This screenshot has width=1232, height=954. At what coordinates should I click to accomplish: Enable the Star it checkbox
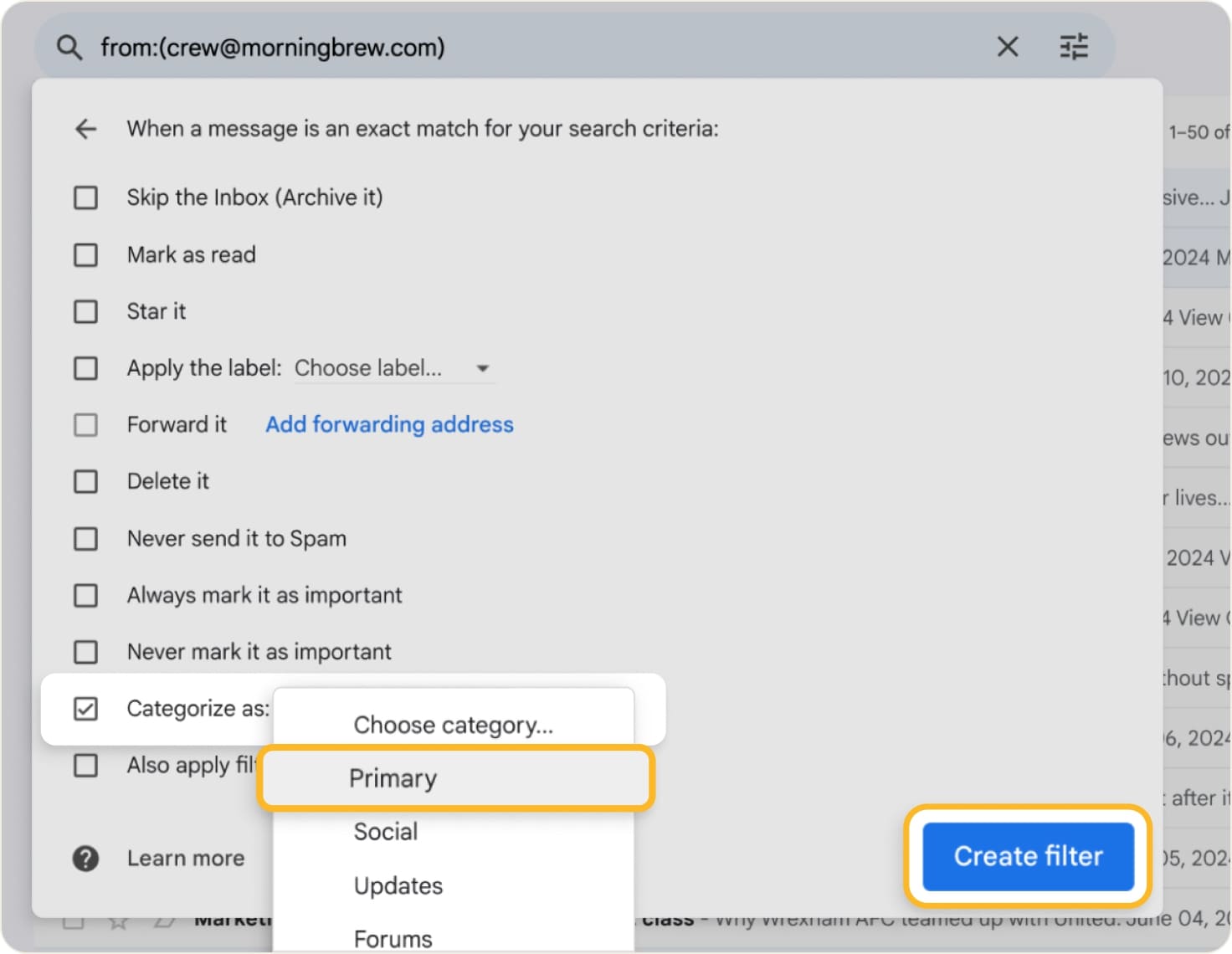86,311
